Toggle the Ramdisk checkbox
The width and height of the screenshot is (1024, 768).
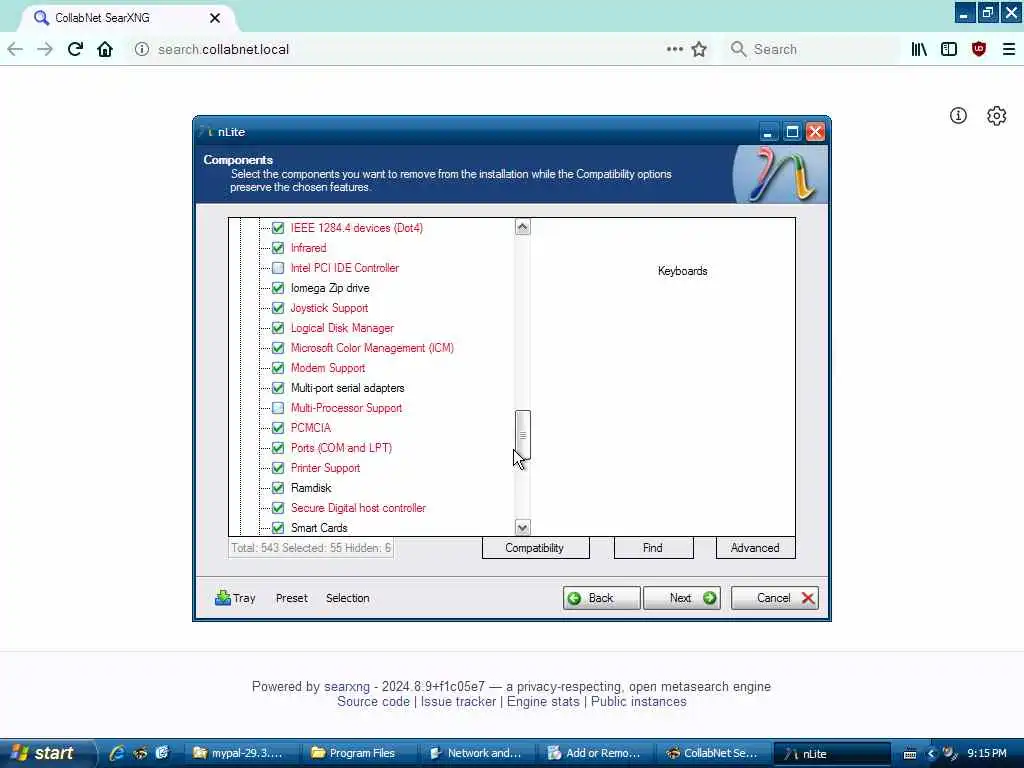(x=278, y=488)
